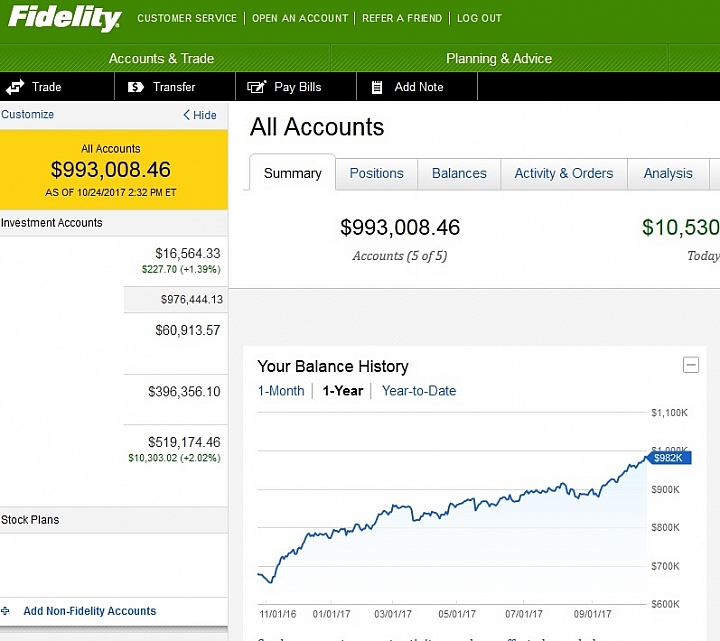Click the Fidelity logo

(65, 18)
